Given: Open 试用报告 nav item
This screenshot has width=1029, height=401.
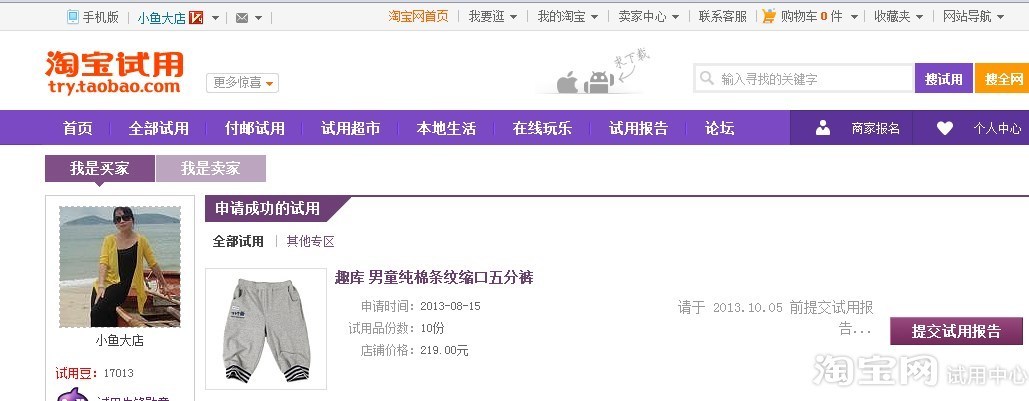Looking at the screenshot, I should tap(639, 128).
